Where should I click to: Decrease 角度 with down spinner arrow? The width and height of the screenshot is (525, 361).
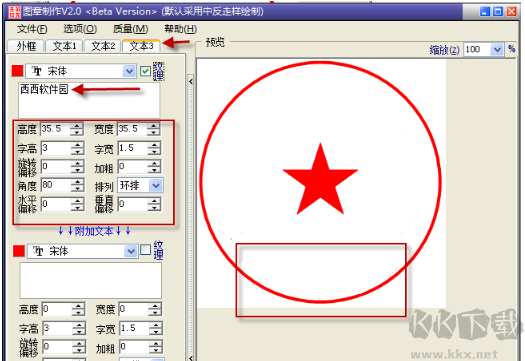tap(78, 189)
